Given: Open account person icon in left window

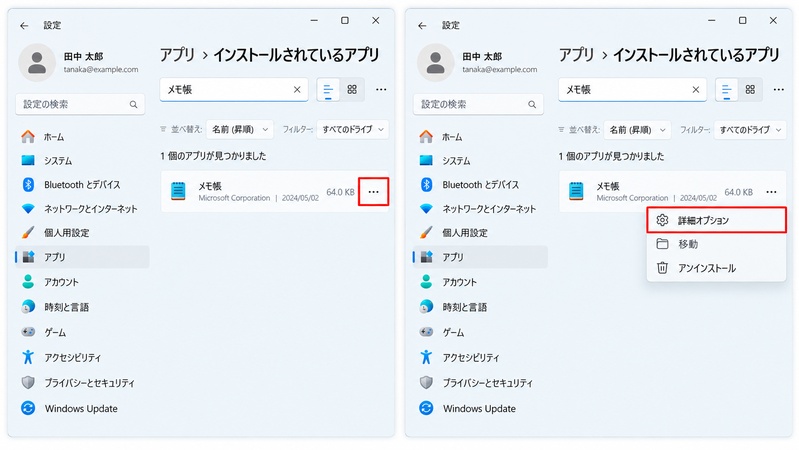Looking at the screenshot, I should pyautogui.click(x=28, y=282).
